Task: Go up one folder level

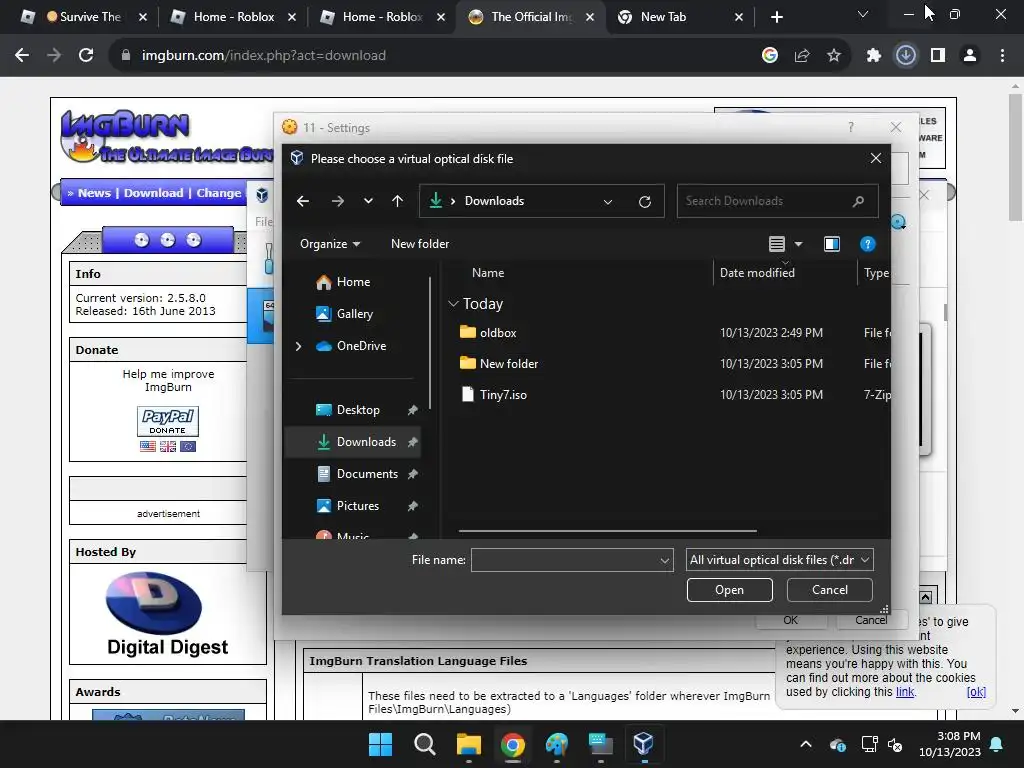Action: point(397,201)
